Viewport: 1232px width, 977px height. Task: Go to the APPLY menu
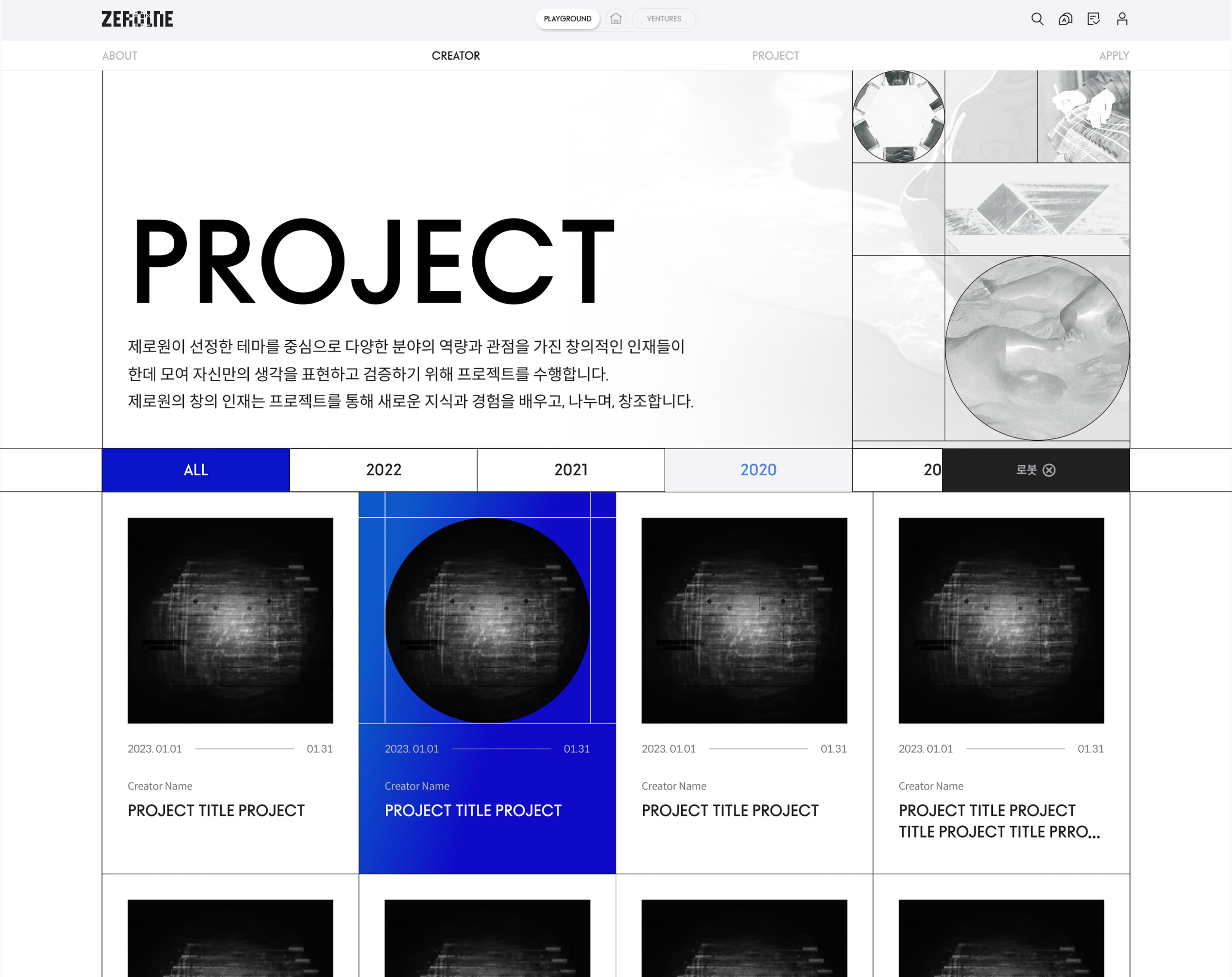tap(1114, 55)
